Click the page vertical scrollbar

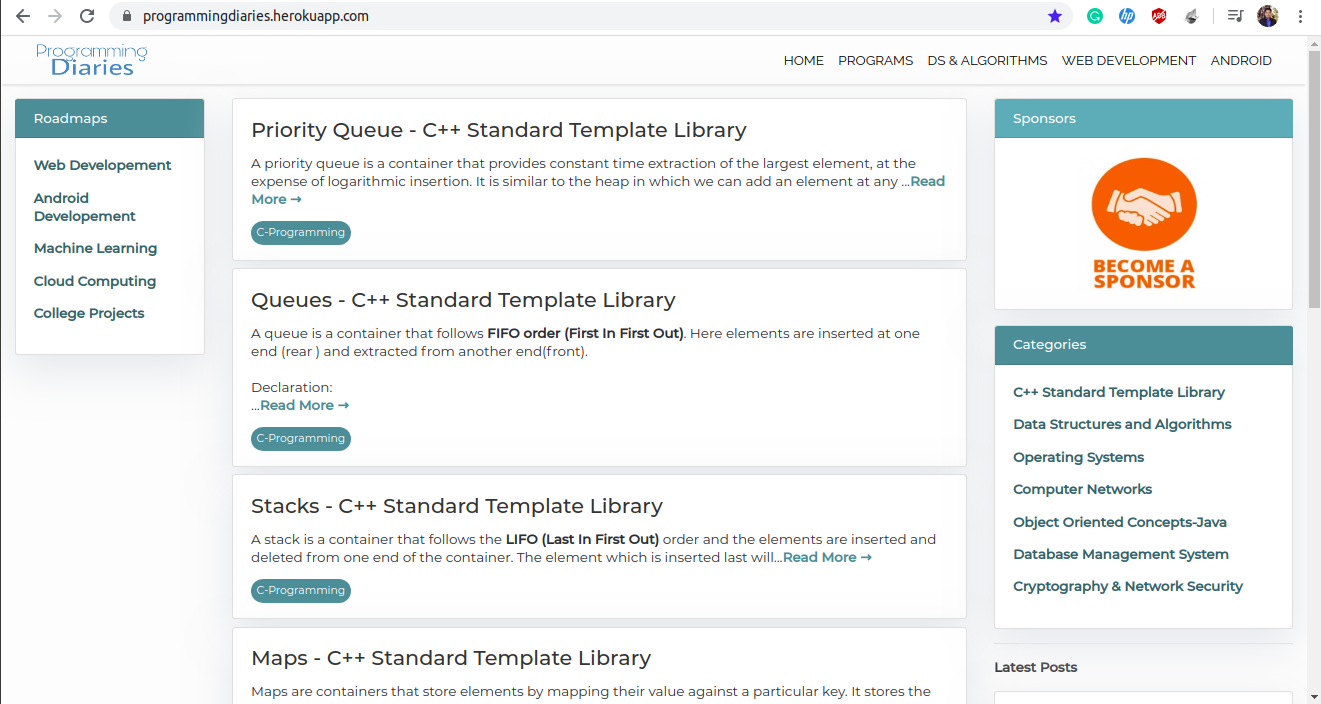click(1313, 180)
